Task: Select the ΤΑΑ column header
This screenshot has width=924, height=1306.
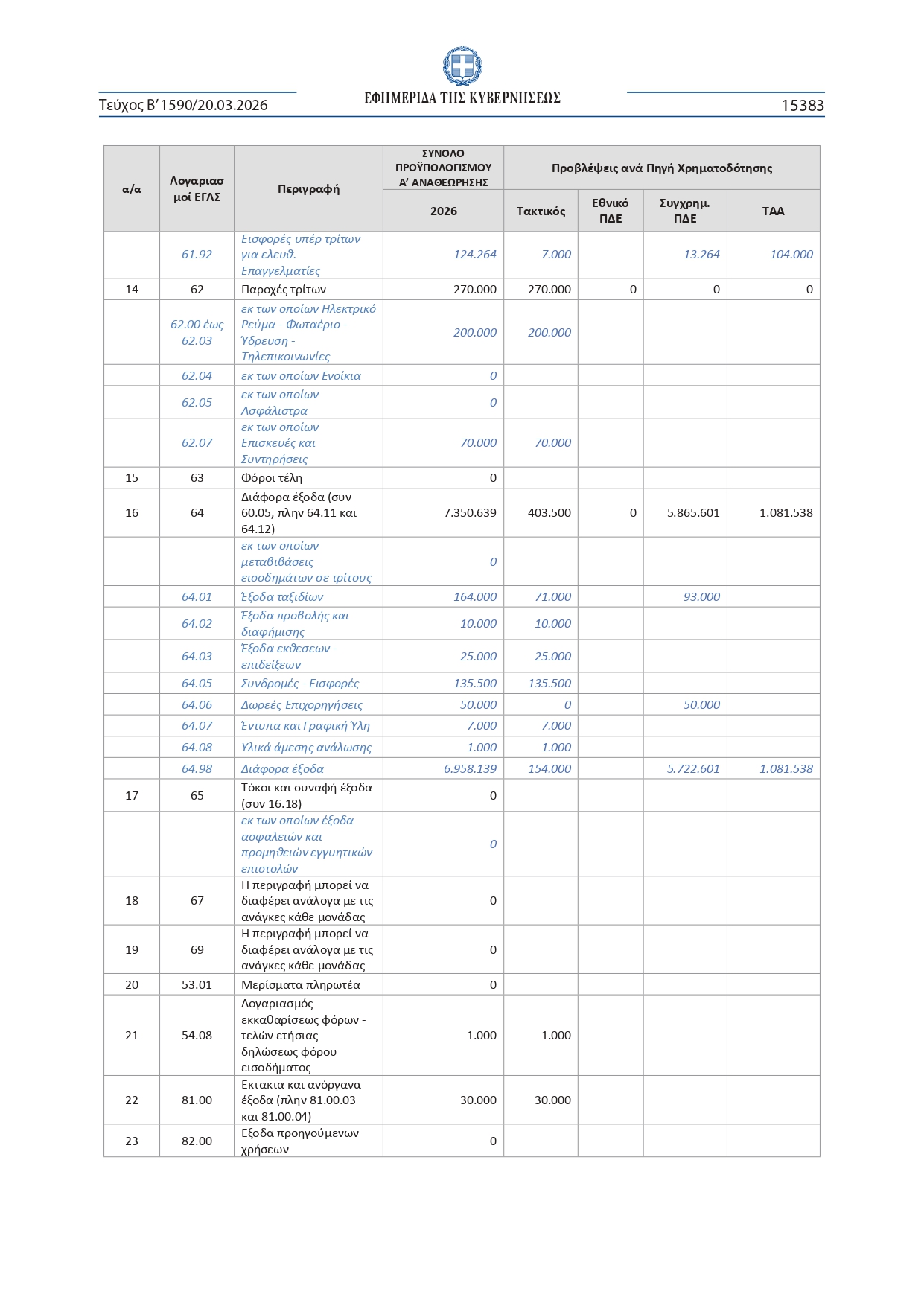Action: pyautogui.click(x=773, y=211)
